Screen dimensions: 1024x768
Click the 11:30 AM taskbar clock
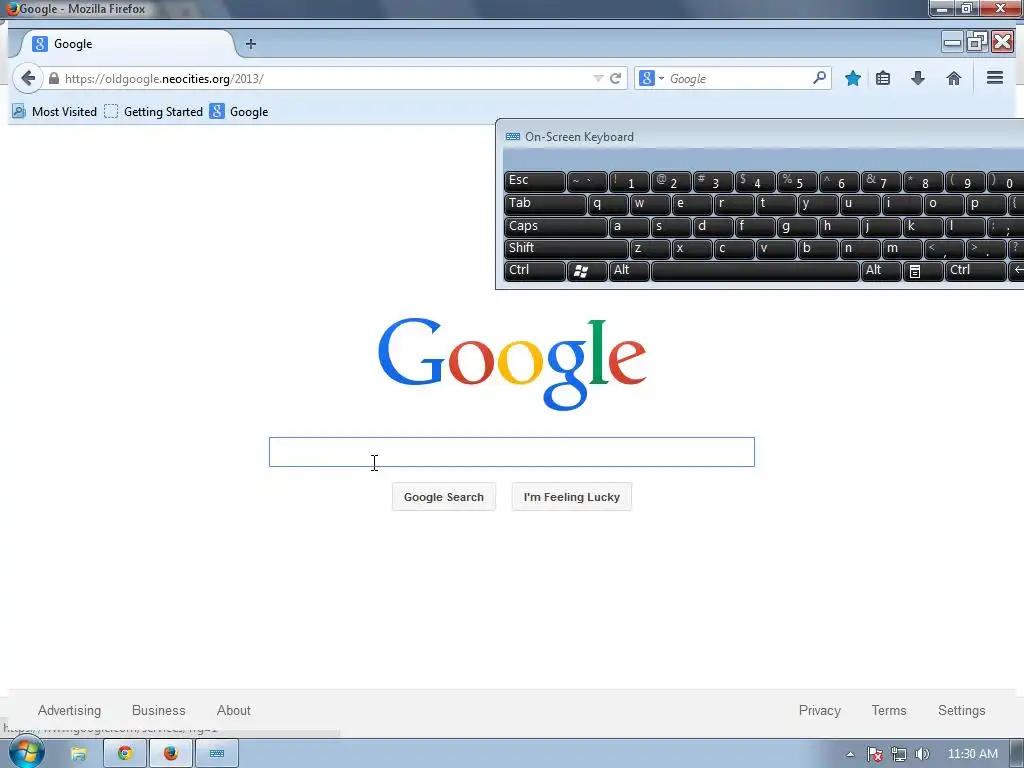(x=972, y=754)
